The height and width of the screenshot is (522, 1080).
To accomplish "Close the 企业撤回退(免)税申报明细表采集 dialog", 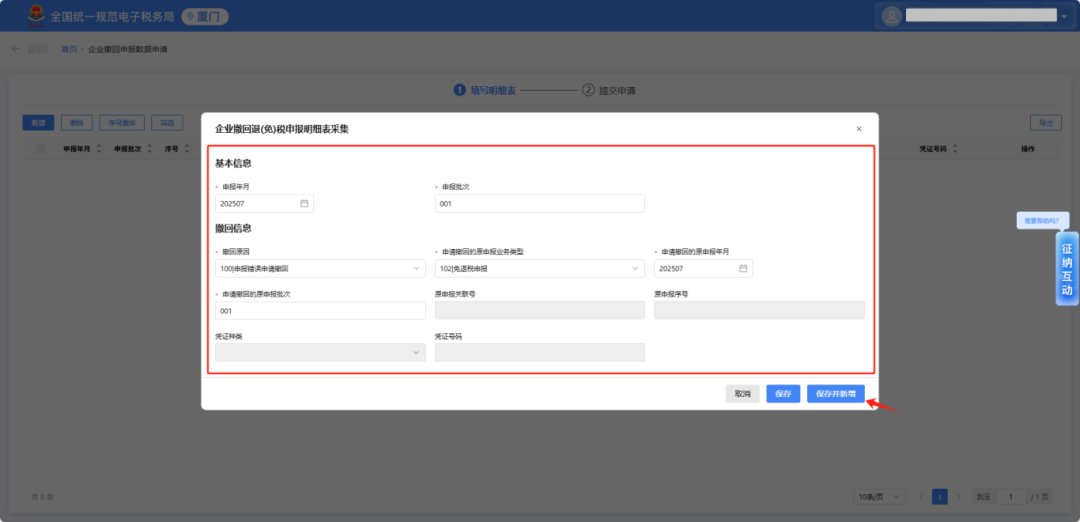I will 858,129.
